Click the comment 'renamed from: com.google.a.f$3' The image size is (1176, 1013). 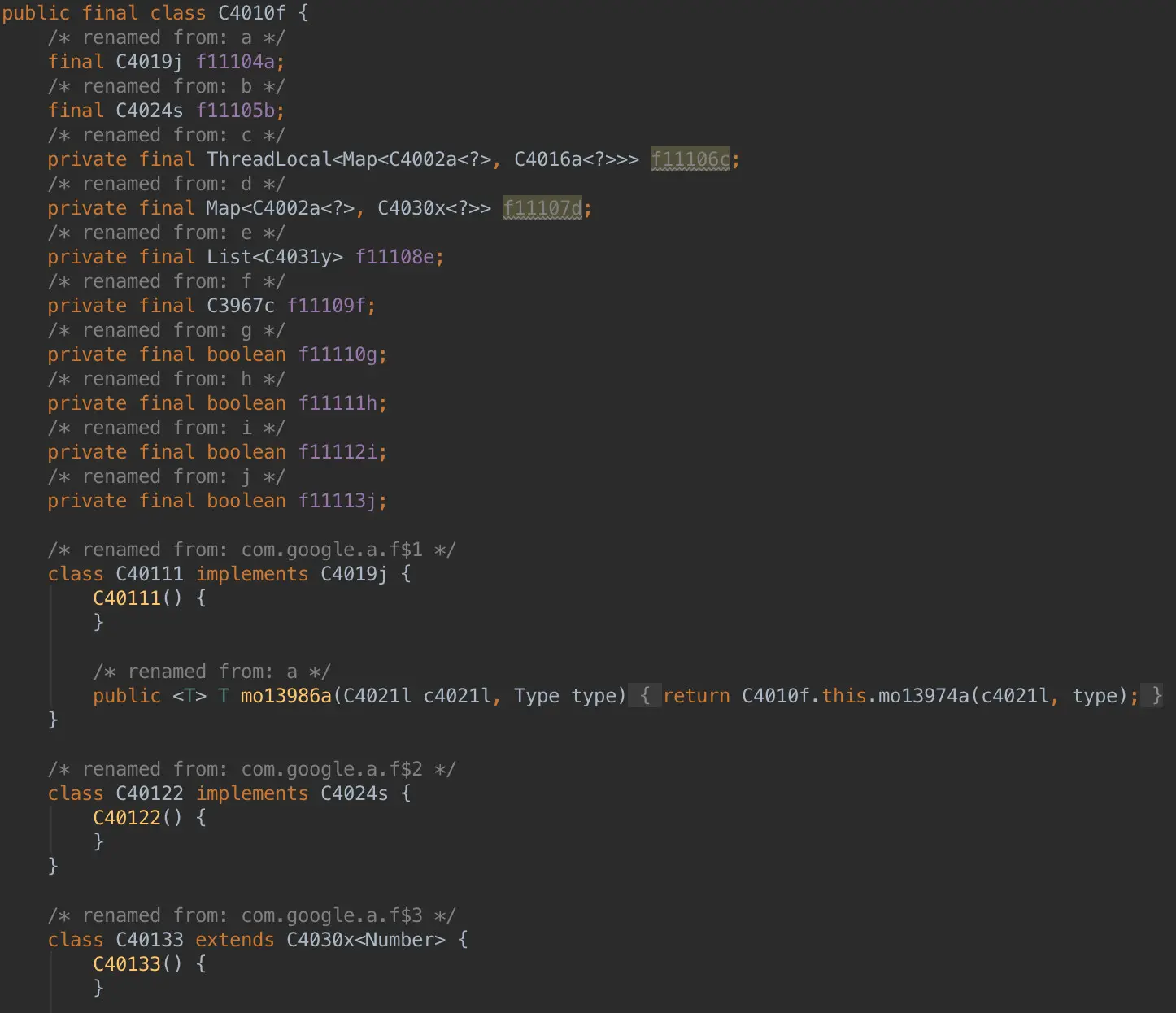252,915
